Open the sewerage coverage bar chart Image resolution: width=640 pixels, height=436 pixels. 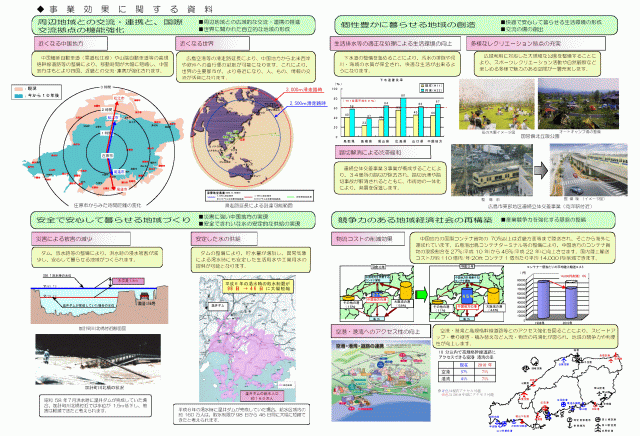pyautogui.click(x=390, y=110)
